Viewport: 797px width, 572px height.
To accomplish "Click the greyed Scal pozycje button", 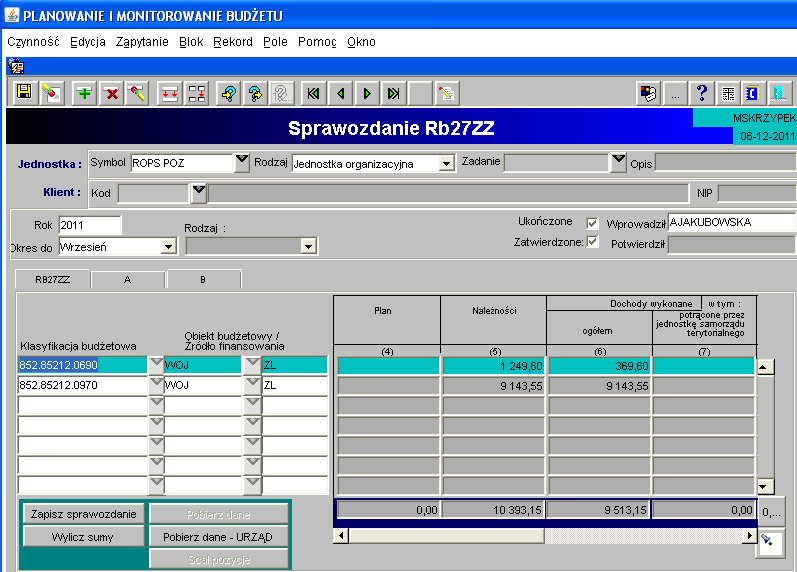I will [219, 559].
